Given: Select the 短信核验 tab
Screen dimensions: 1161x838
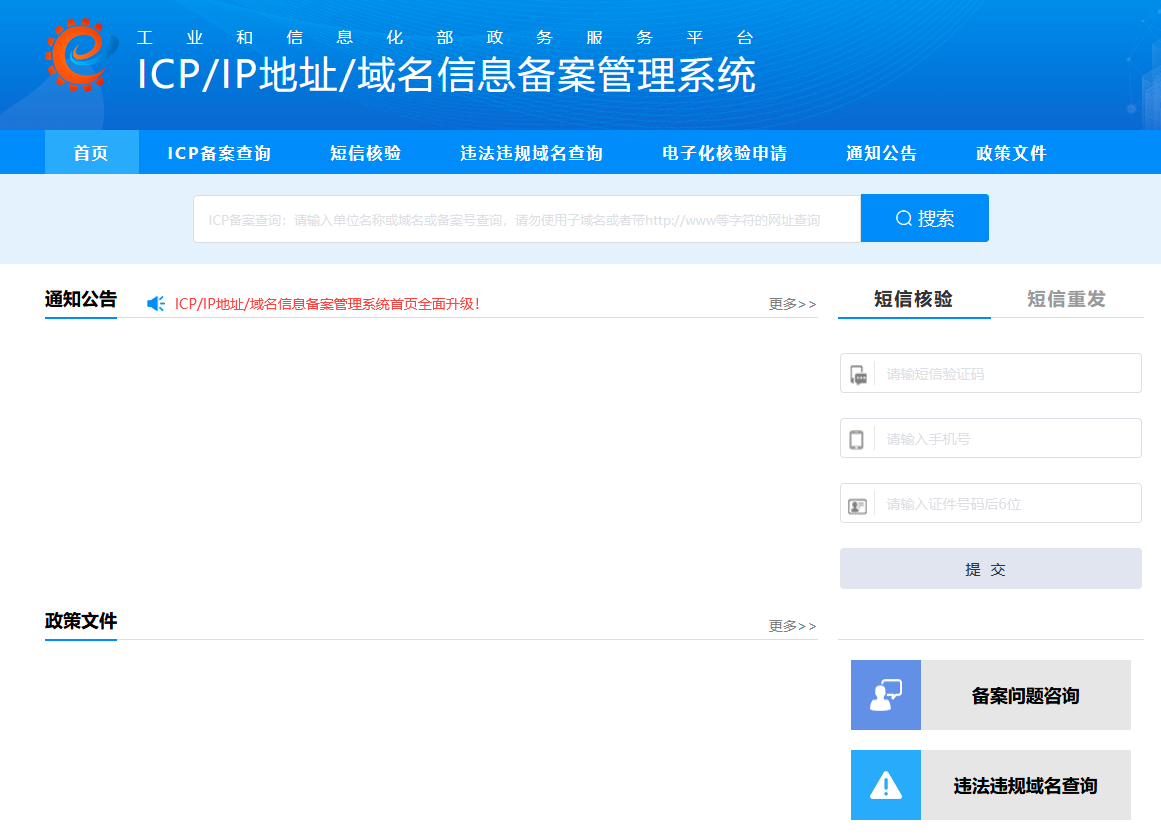Looking at the screenshot, I should point(914,297).
